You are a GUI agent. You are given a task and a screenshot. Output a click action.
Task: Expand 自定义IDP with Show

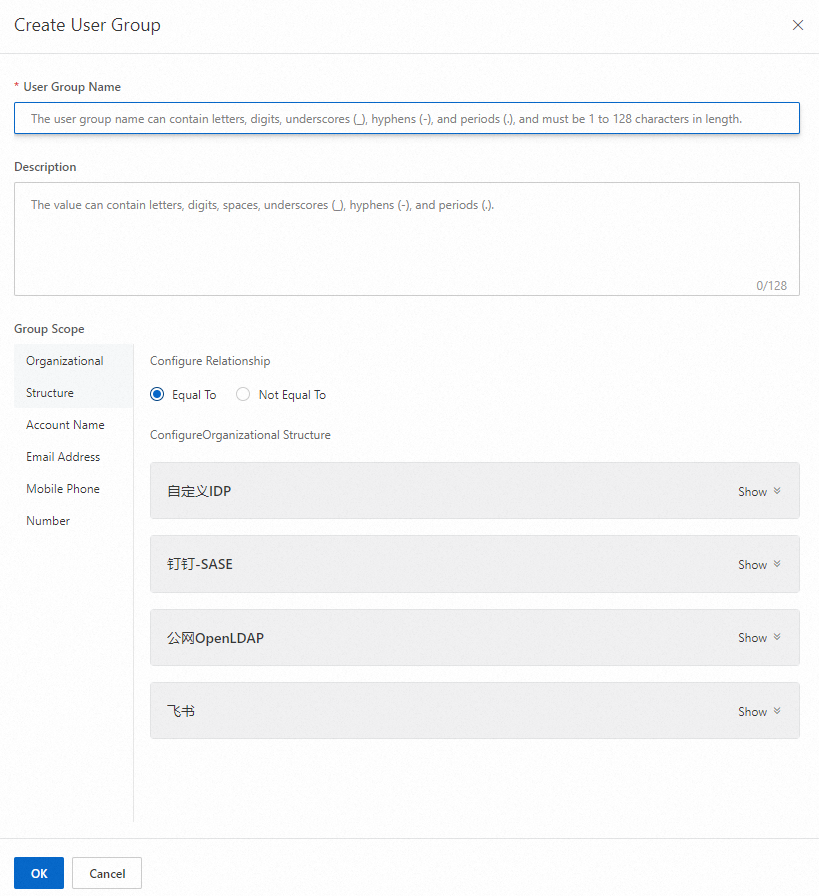[x=752, y=492]
